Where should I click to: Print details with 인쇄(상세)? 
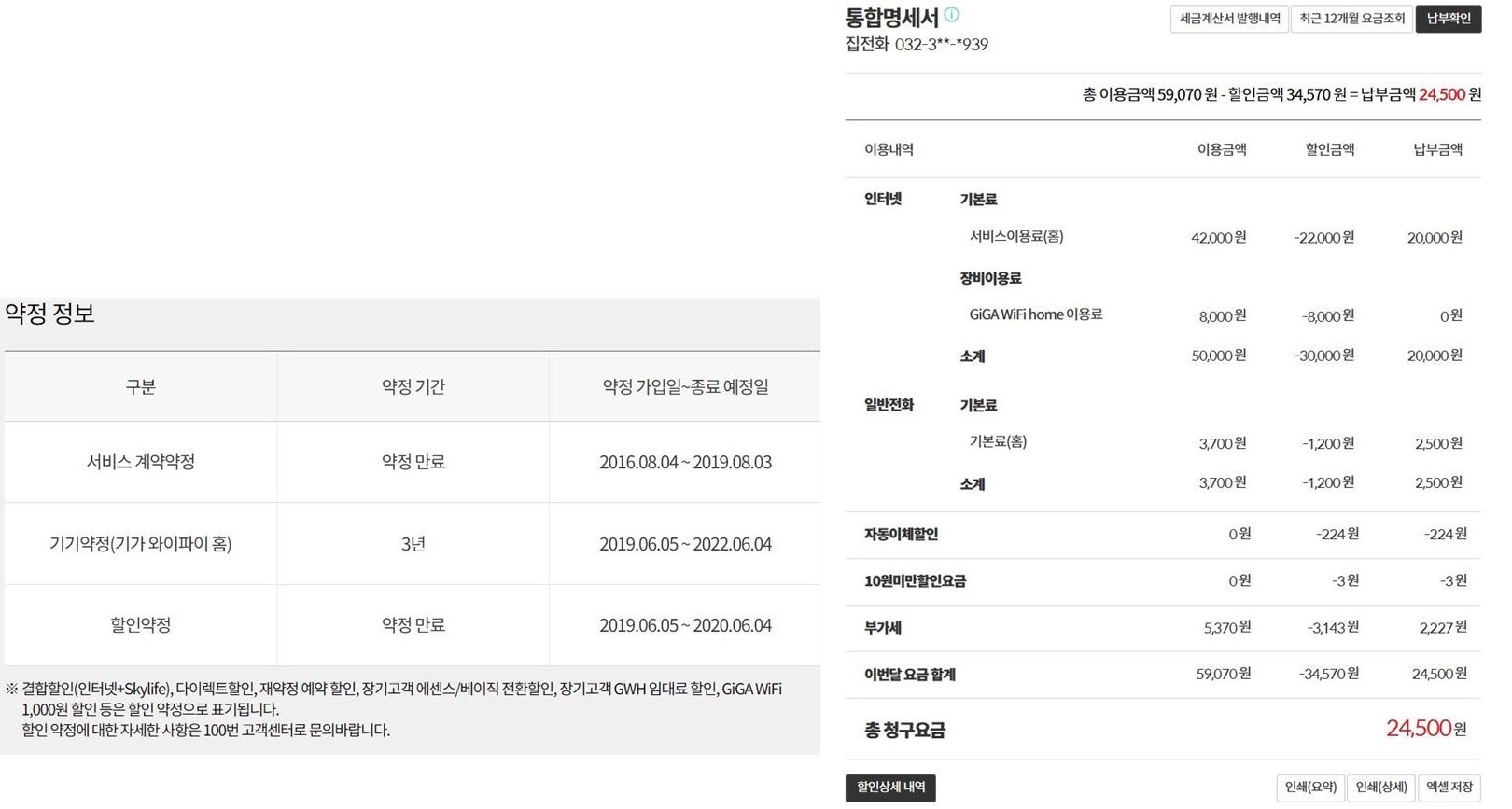coord(1381,788)
